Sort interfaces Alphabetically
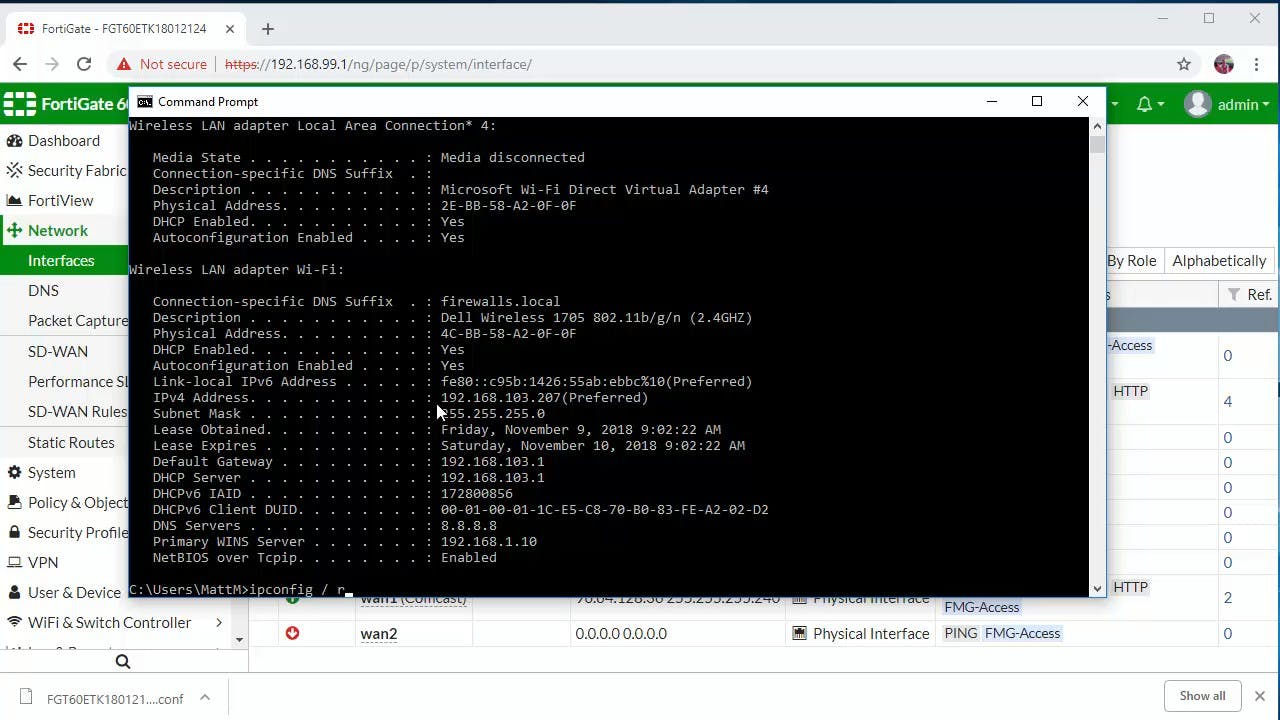This screenshot has width=1280, height=720. pyautogui.click(x=1219, y=260)
